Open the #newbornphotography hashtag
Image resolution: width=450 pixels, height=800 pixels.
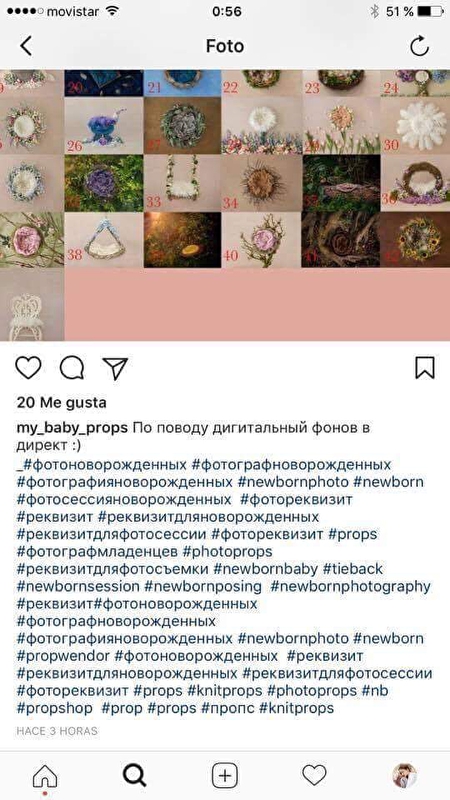(x=351, y=587)
